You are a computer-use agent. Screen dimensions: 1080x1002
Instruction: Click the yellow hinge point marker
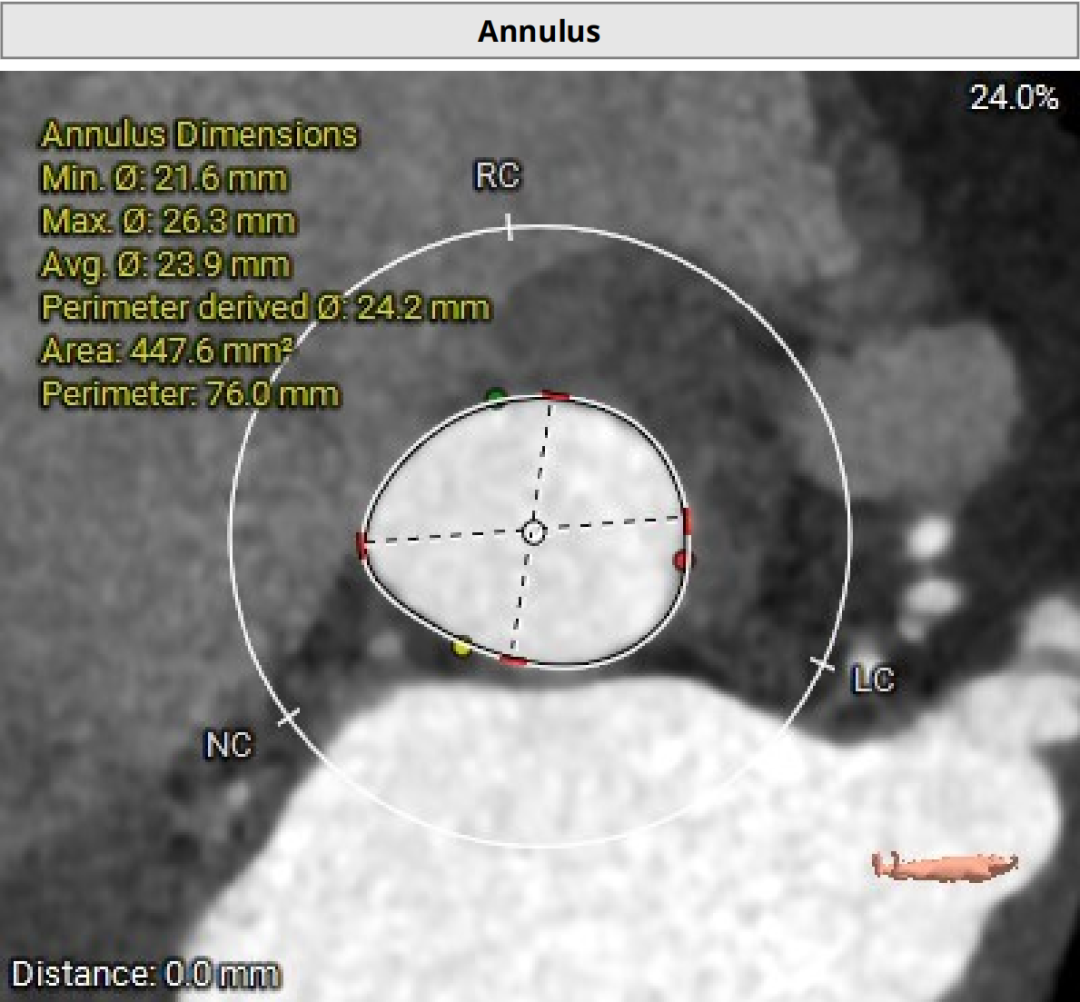[x=461, y=648]
